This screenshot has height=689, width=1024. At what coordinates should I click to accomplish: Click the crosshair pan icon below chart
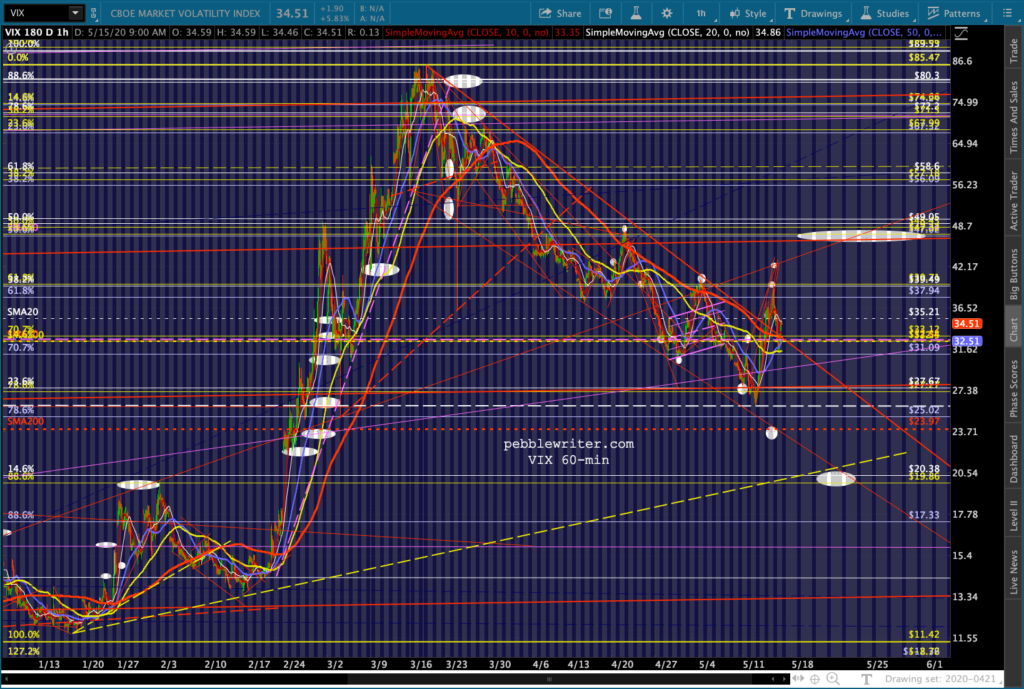815,679
